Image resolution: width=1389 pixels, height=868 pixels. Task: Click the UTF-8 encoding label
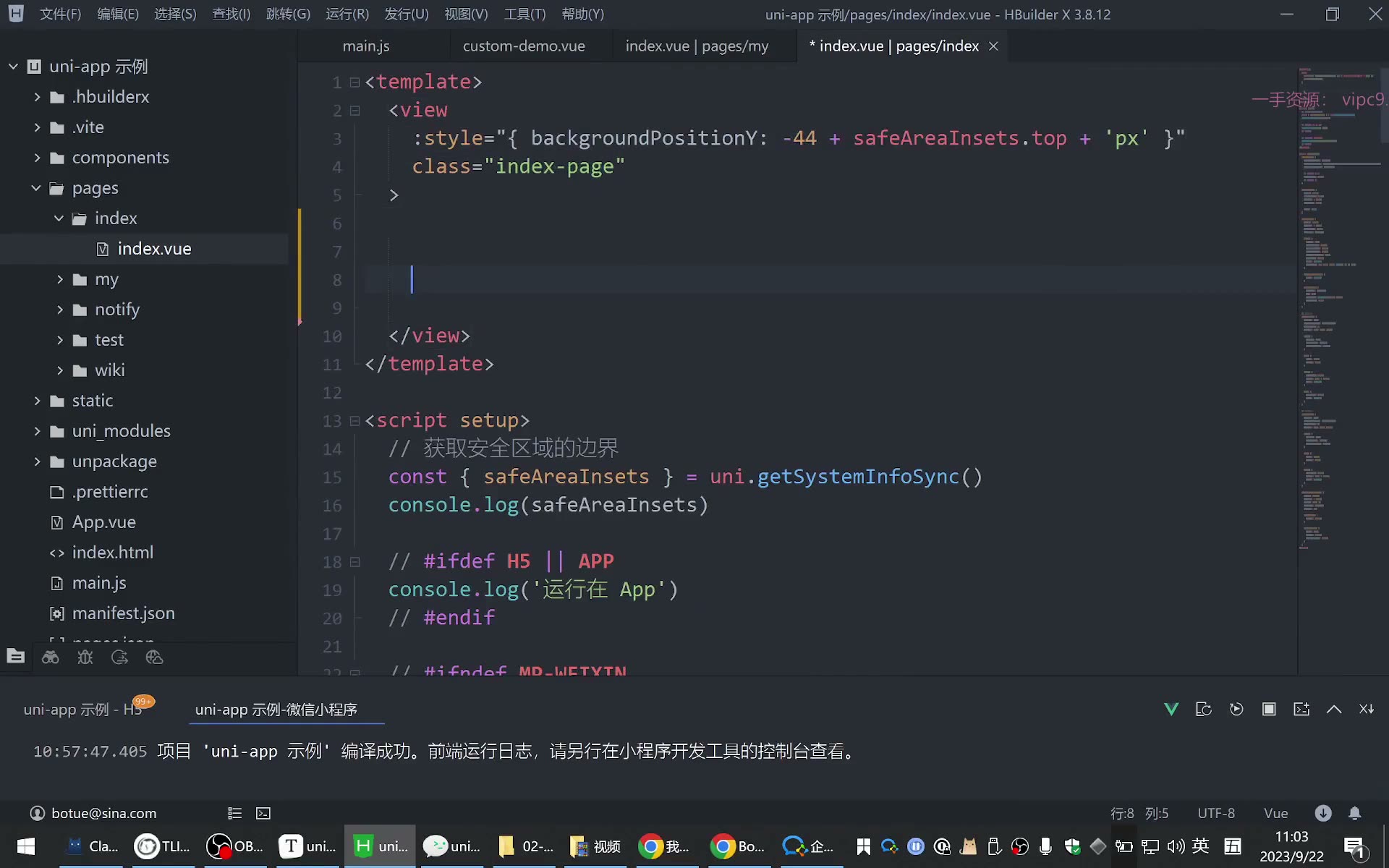1216,813
